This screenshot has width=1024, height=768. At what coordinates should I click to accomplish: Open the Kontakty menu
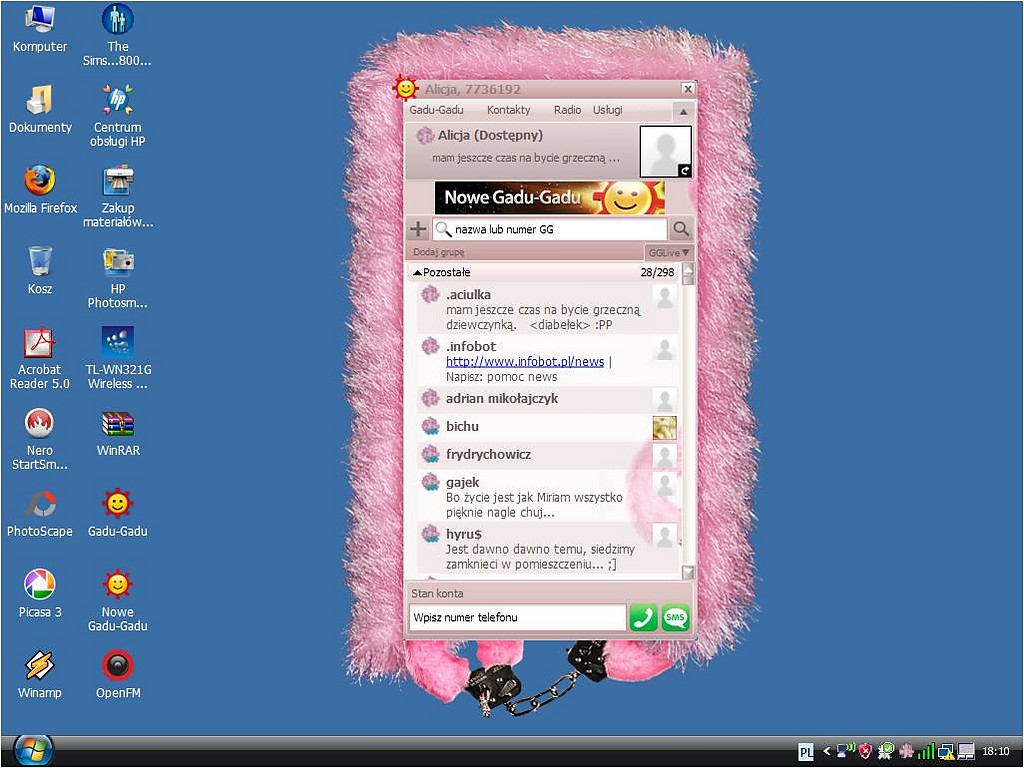click(509, 110)
